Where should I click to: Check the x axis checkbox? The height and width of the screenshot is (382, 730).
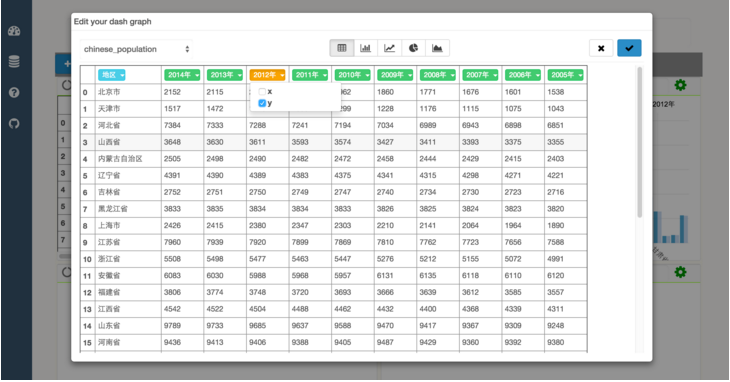pyautogui.click(x=262, y=92)
